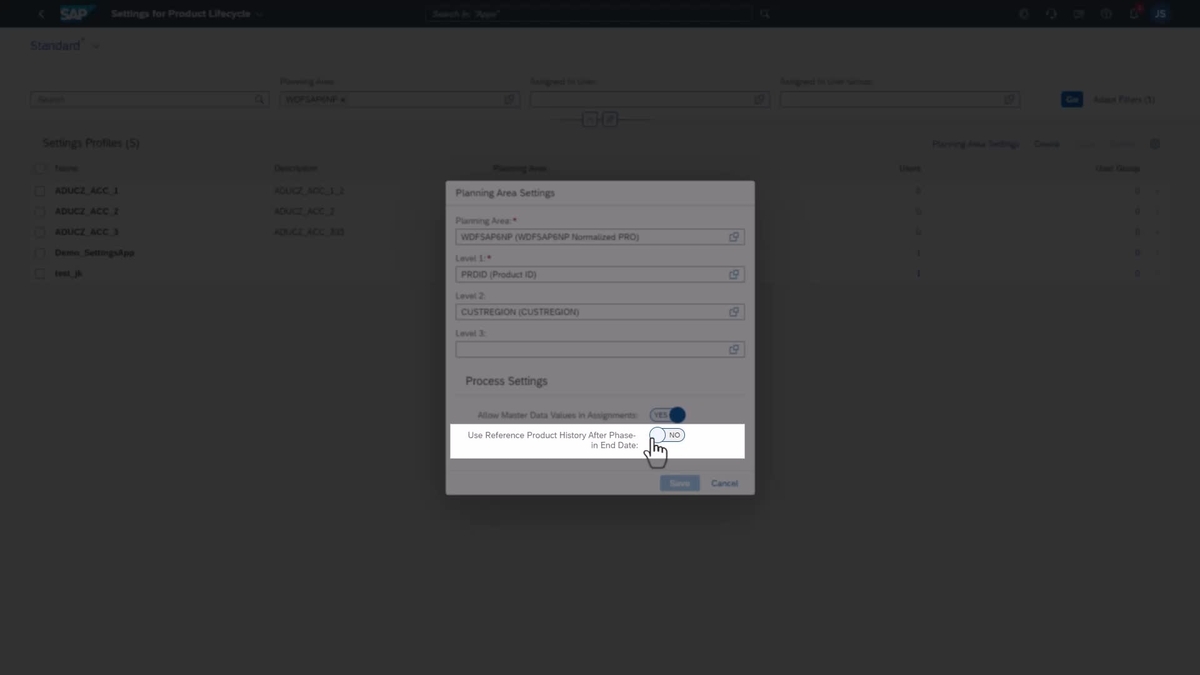Open notifications via the bell icon
The image size is (1200, 675).
(1134, 14)
